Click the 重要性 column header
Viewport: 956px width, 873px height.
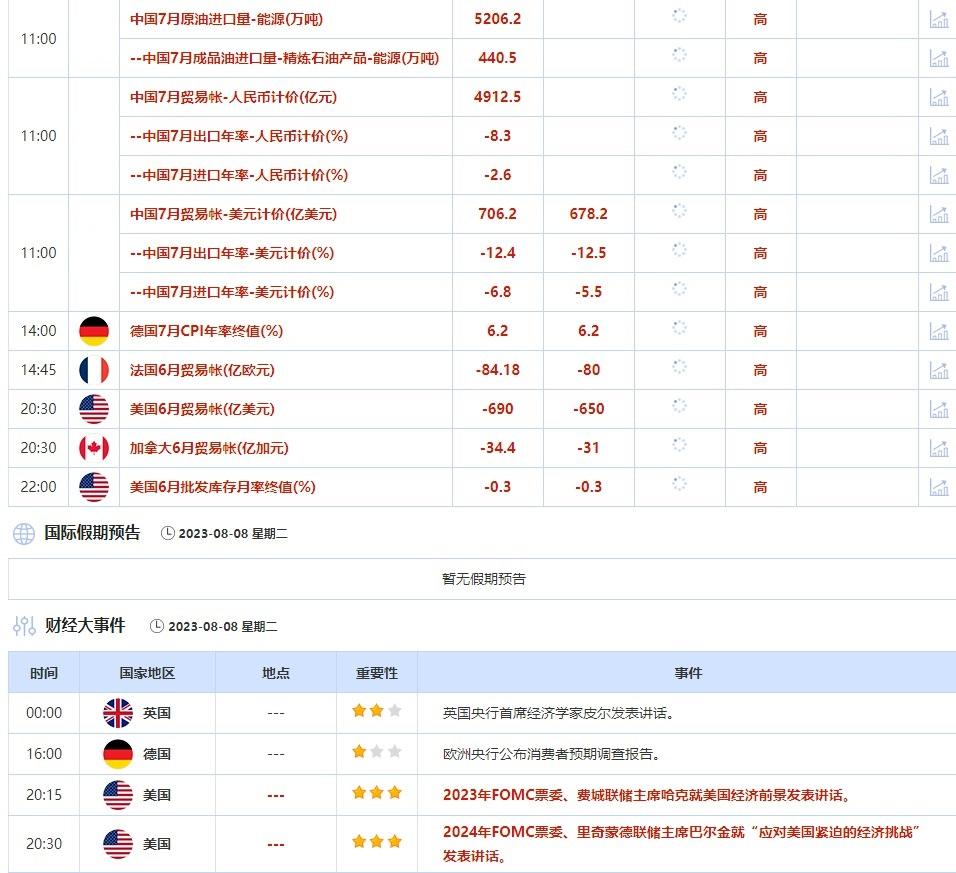pos(377,672)
